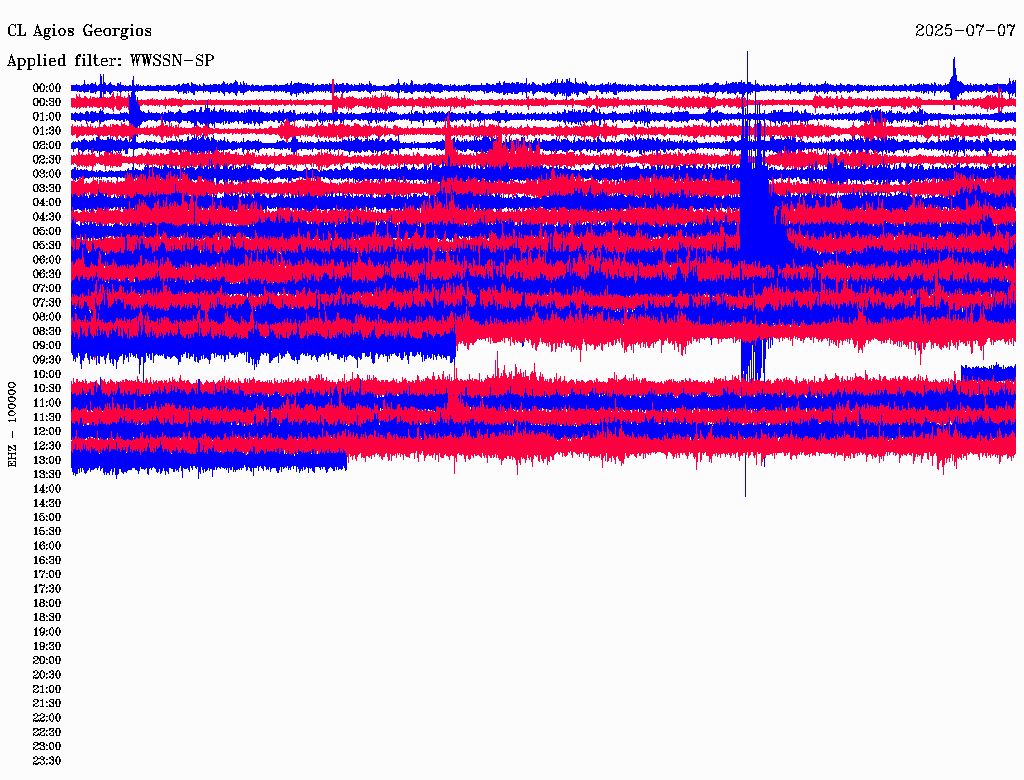
Task: Select the 13:00 time label
Action: [47, 460]
